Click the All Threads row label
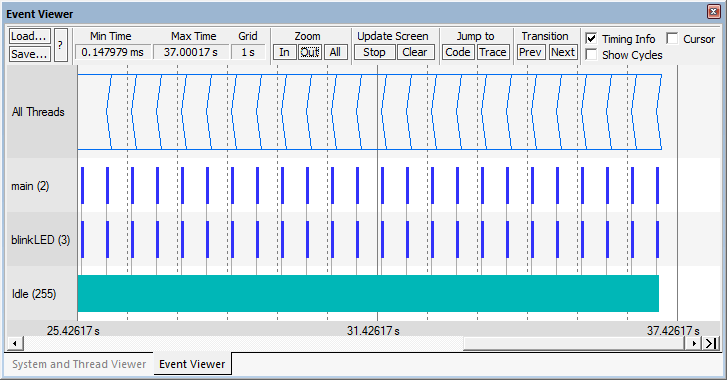The image size is (727, 380). (x=38, y=112)
